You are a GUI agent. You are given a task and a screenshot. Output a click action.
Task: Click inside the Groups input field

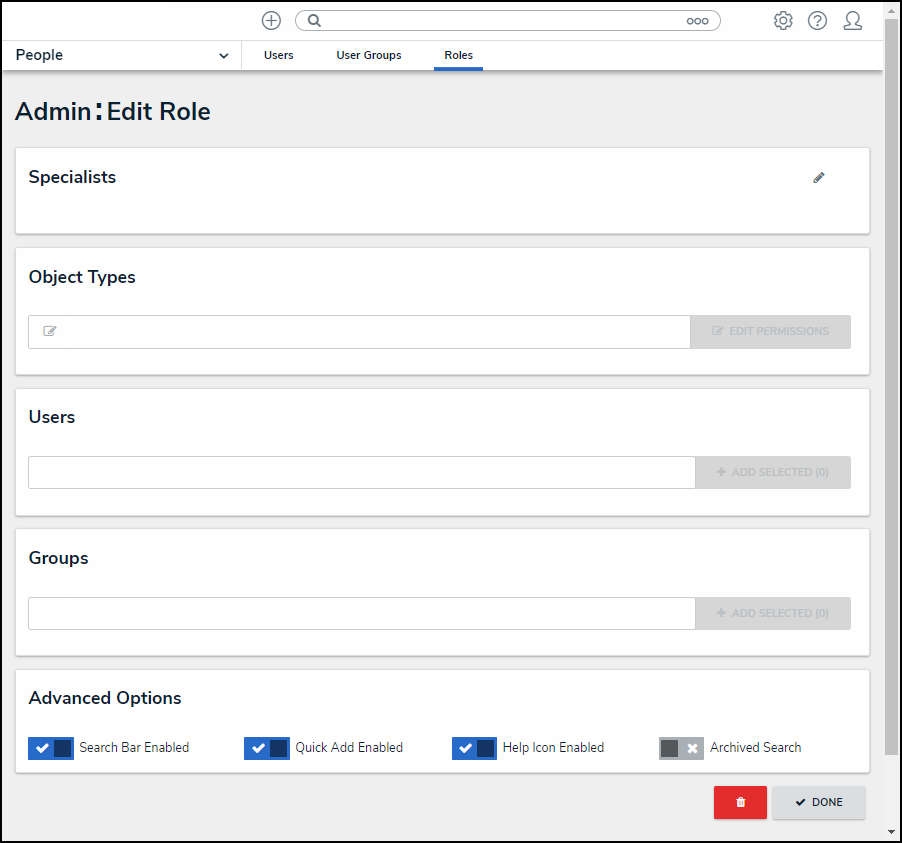(360, 614)
